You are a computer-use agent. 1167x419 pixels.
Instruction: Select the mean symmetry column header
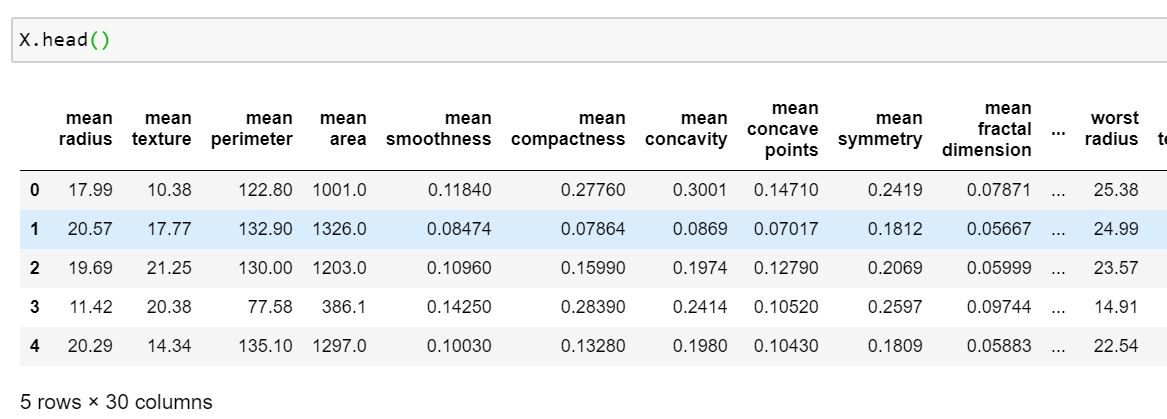pos(880,129)
